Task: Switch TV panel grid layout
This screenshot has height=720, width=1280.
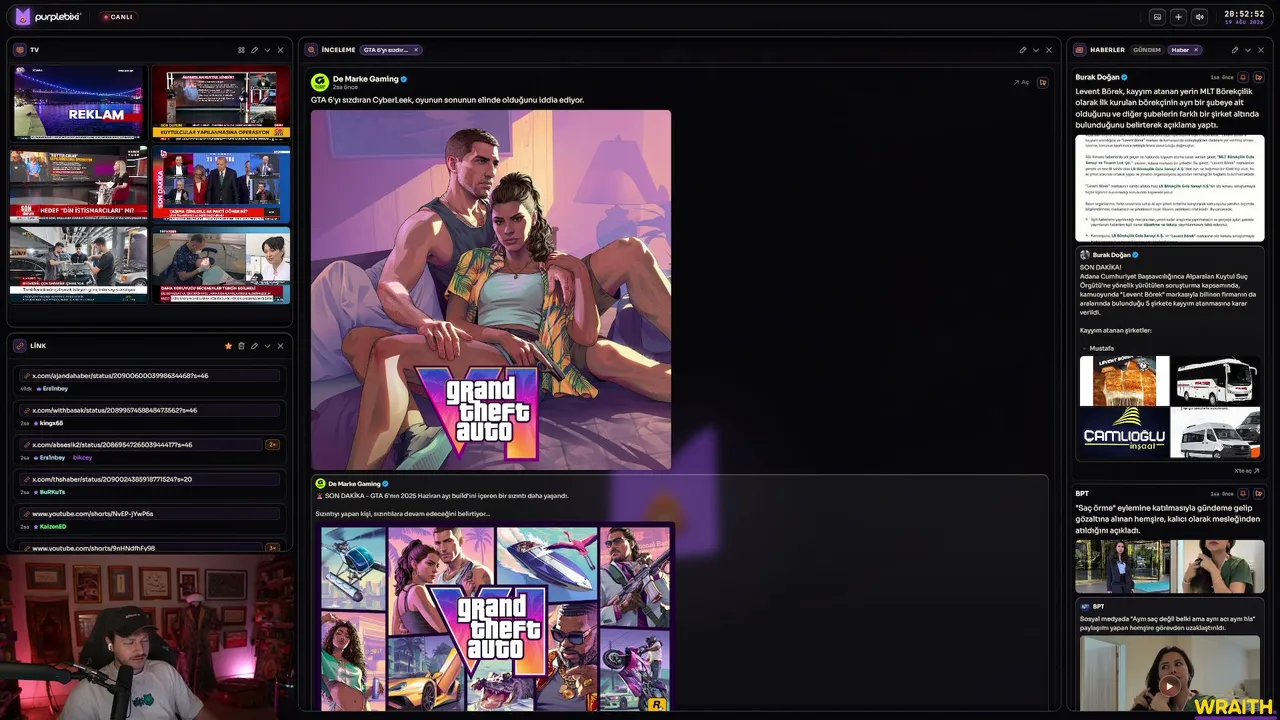Action: pos(241,50)
